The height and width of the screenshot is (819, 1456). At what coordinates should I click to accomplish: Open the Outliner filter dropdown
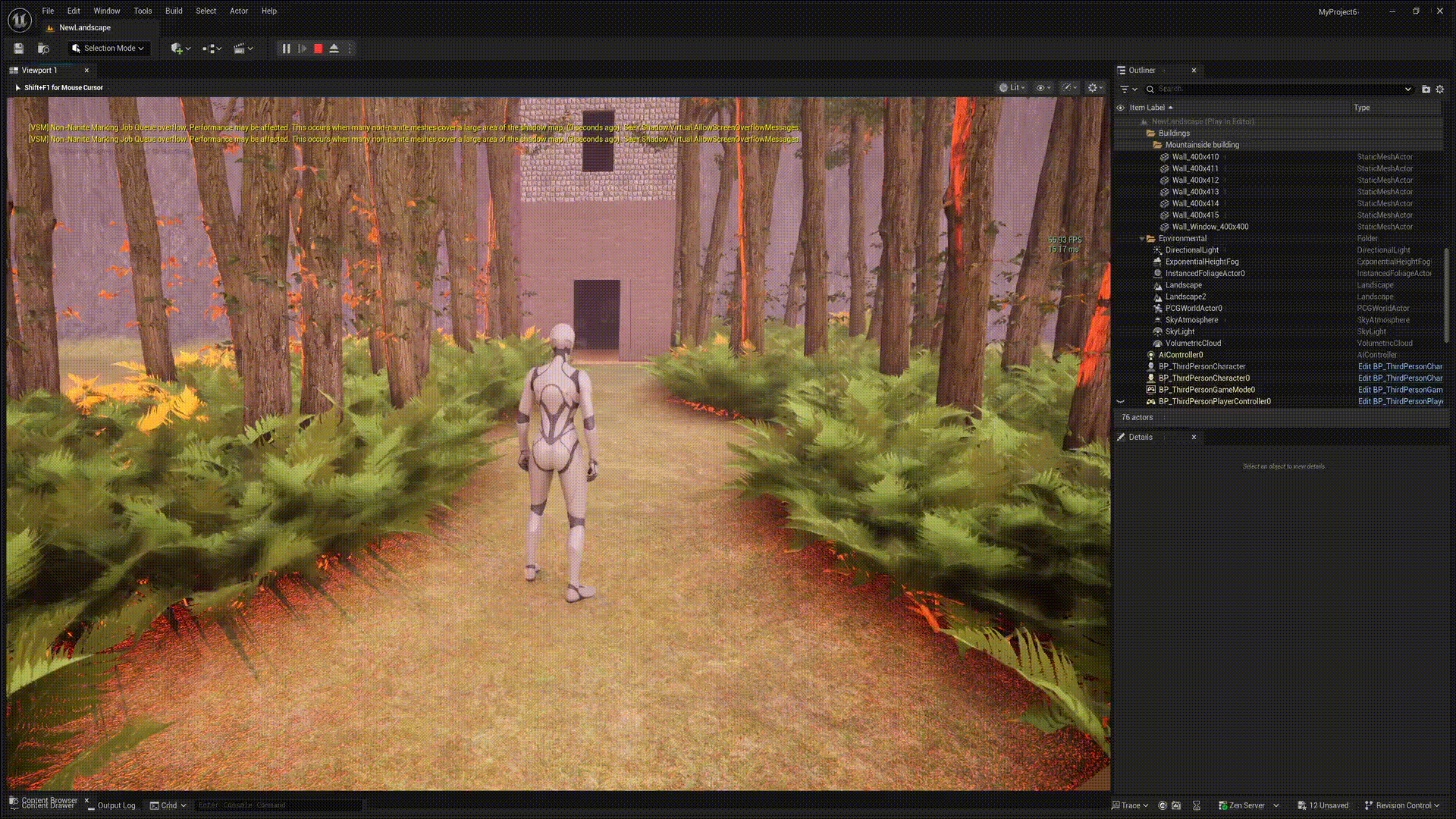point(1128,89)
